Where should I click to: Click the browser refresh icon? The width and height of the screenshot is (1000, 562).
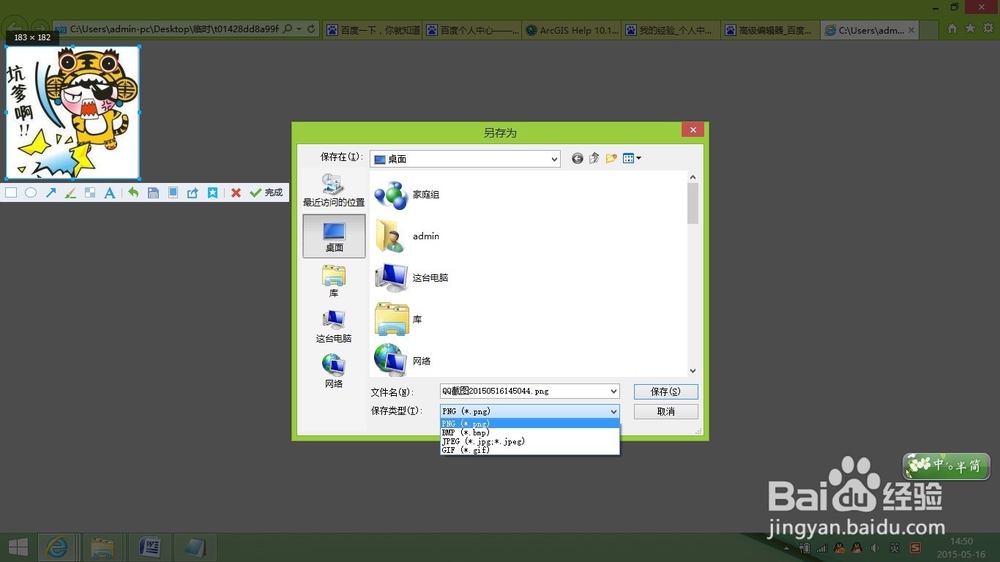coord(311,29)
